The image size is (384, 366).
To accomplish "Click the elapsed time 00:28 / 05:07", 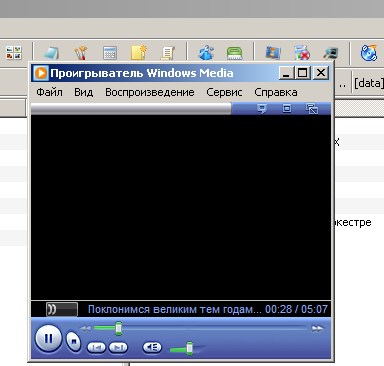I will point(296,309).
